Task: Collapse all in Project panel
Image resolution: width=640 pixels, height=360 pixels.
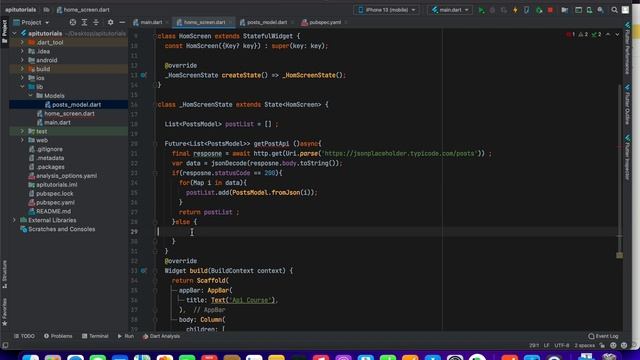Action: coord(96,22)
